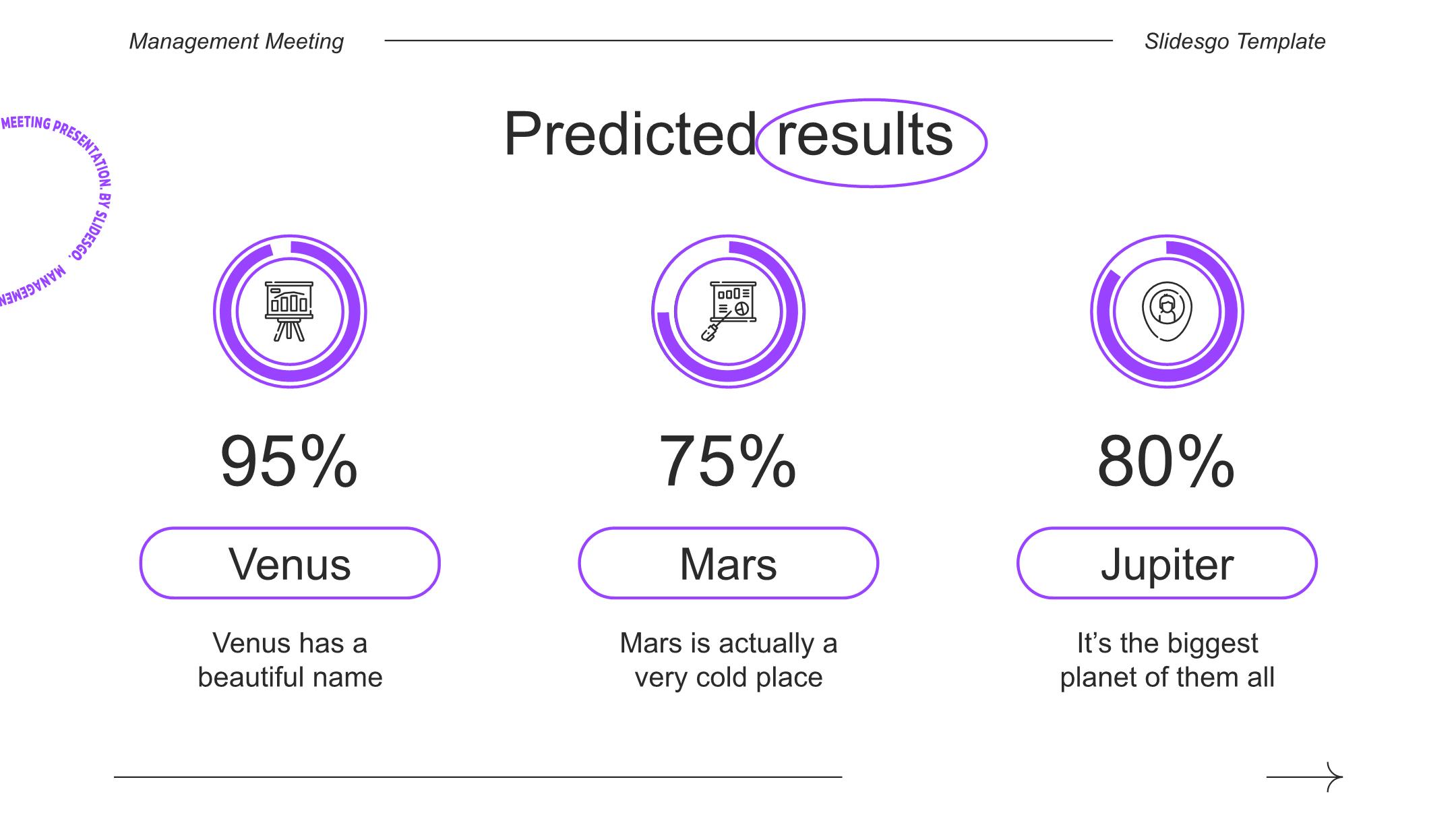The width and height of the screenshot is (1456, 819).
Task: Click the Jupiter pill-shaped label
Action: coord(1167,563)
